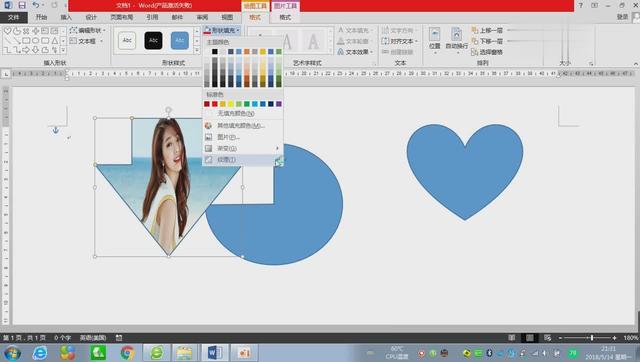Open the 文本框 (Text Box) dropdown

pos(86,41)
